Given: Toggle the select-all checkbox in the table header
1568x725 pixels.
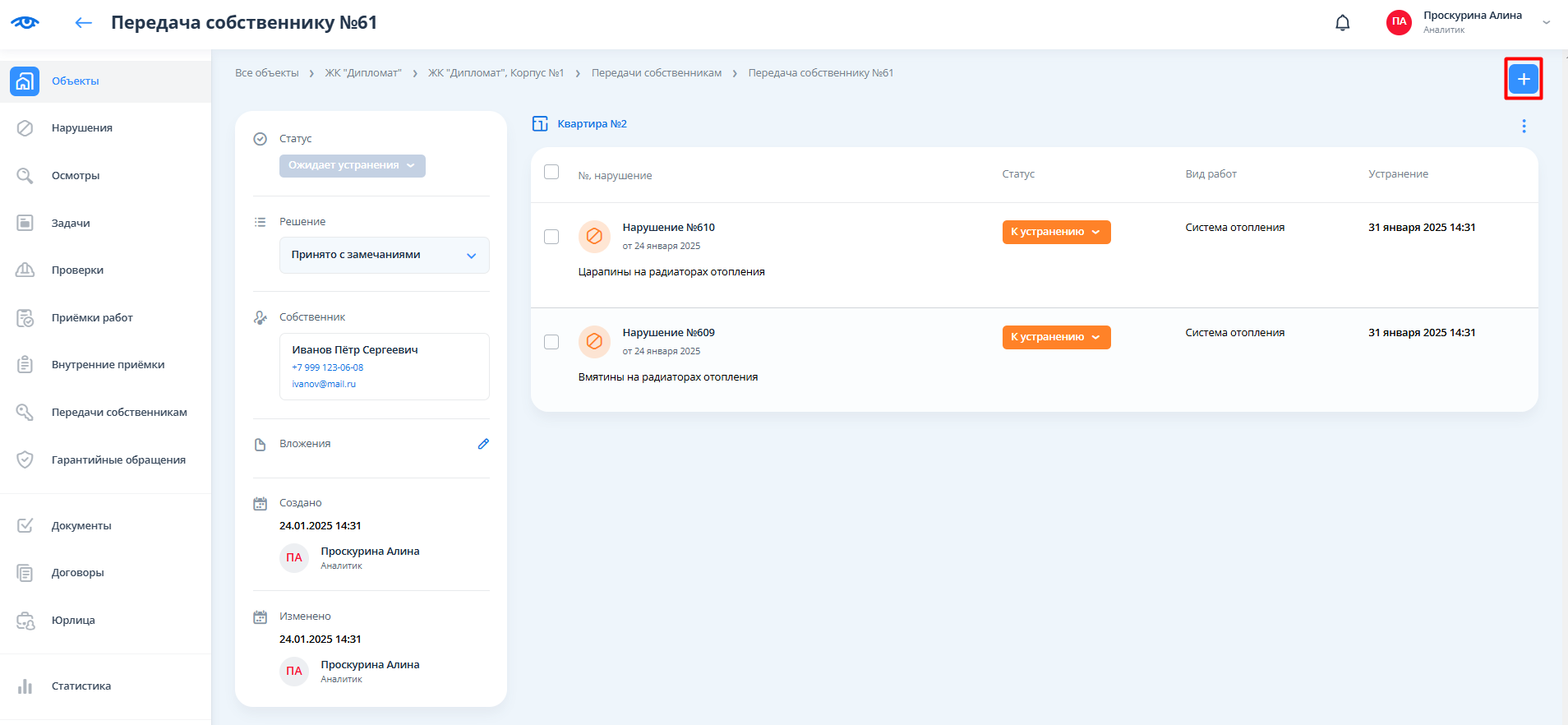Looking at the screenshot, I should [x=551, y=172].
